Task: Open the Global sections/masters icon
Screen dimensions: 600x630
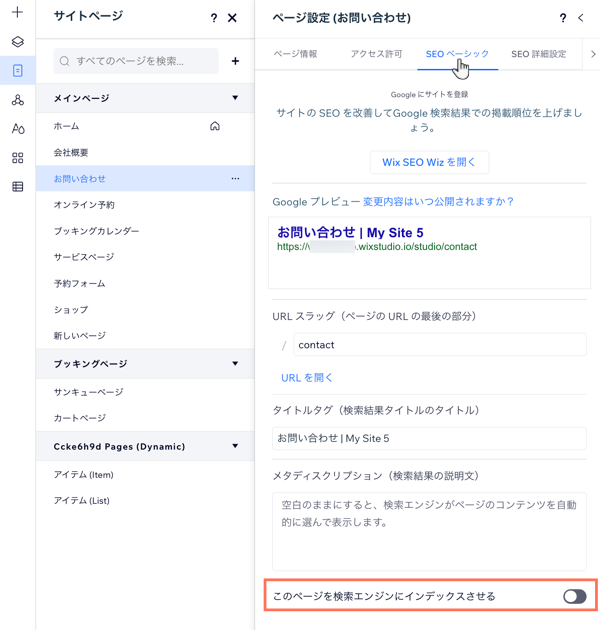Action: 17,100
